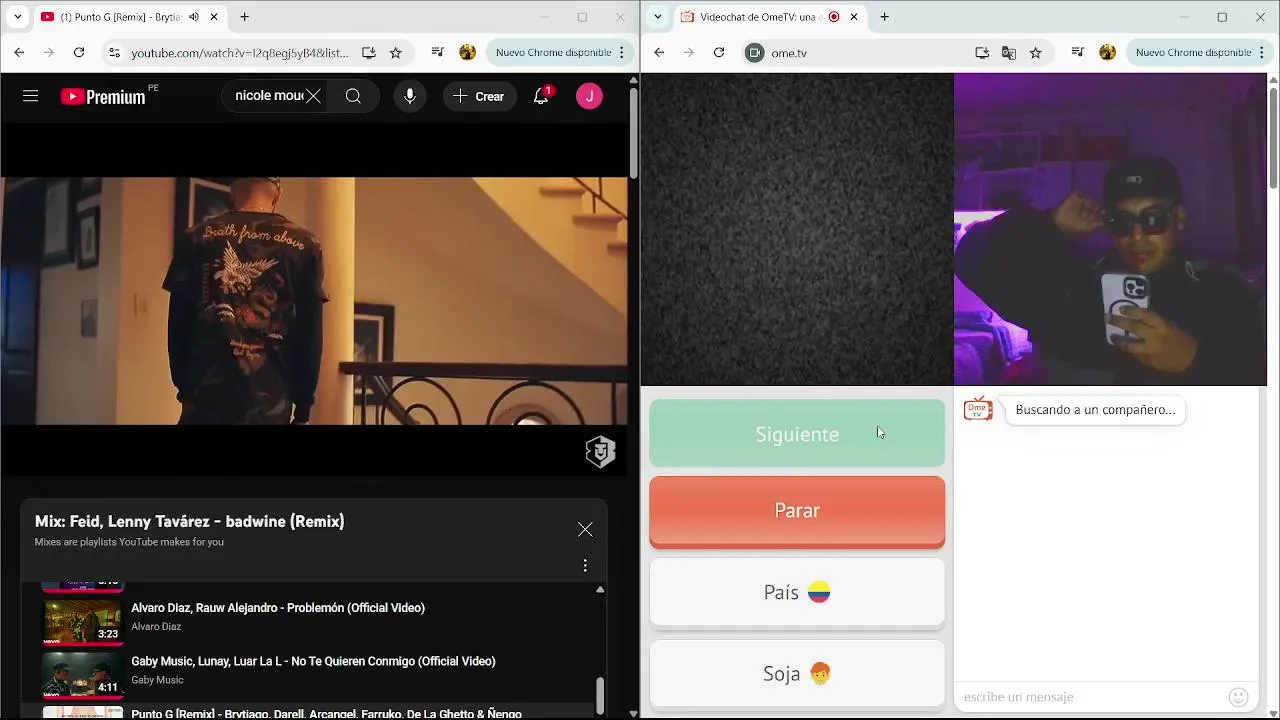Screen dimensions: 1280x720
Task: Open the YouTube guide hamburger menu
Action: tap(30, 96)
